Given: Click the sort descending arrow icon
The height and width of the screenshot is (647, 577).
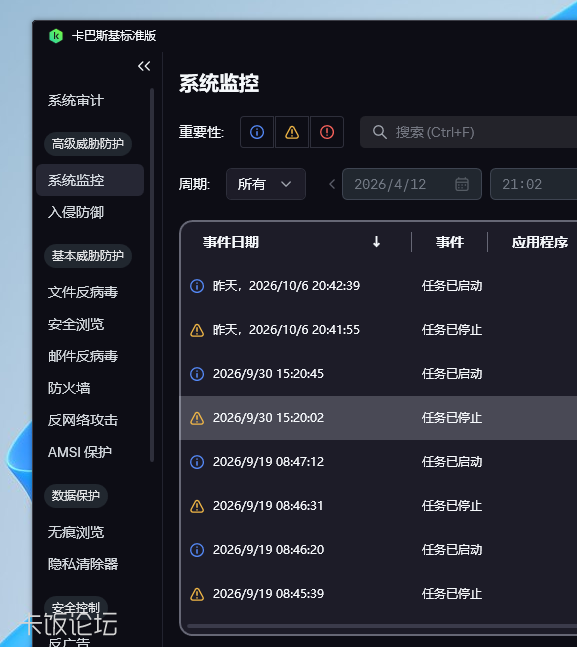Looking at the screenshot, I should 376,242.
